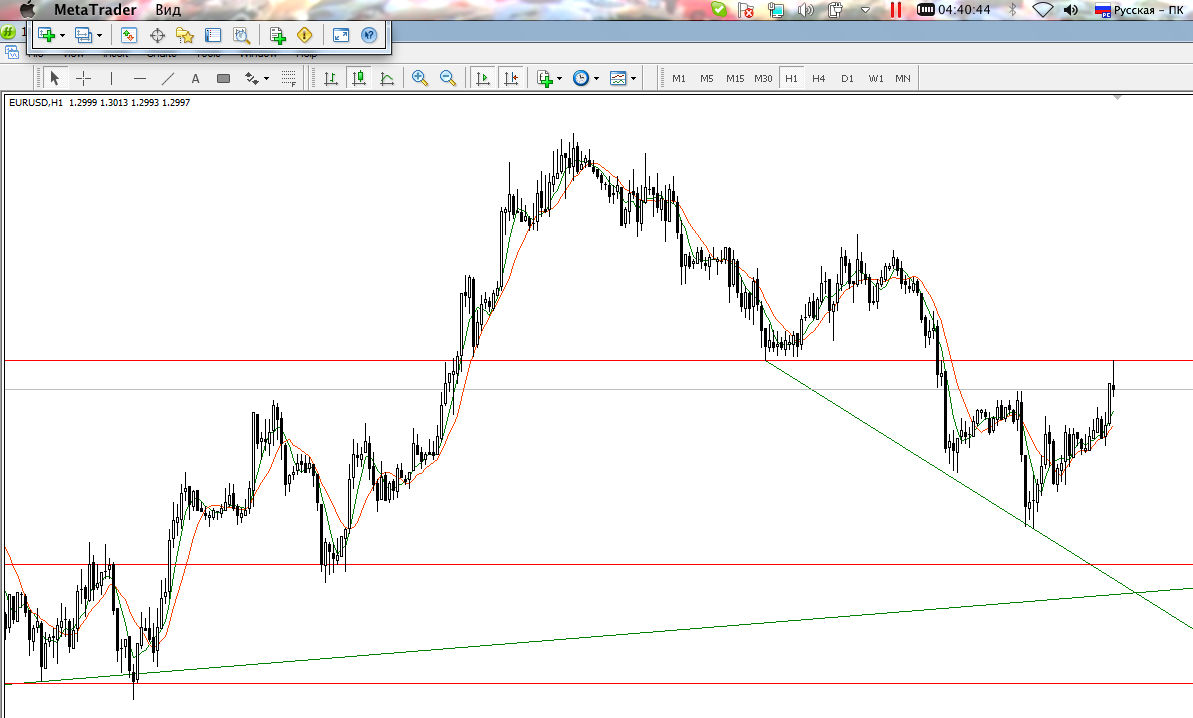The width and height of the screenshot is (1193, 718).
Task: Toggle candlestick chart display mode
Action: (359, 78)
